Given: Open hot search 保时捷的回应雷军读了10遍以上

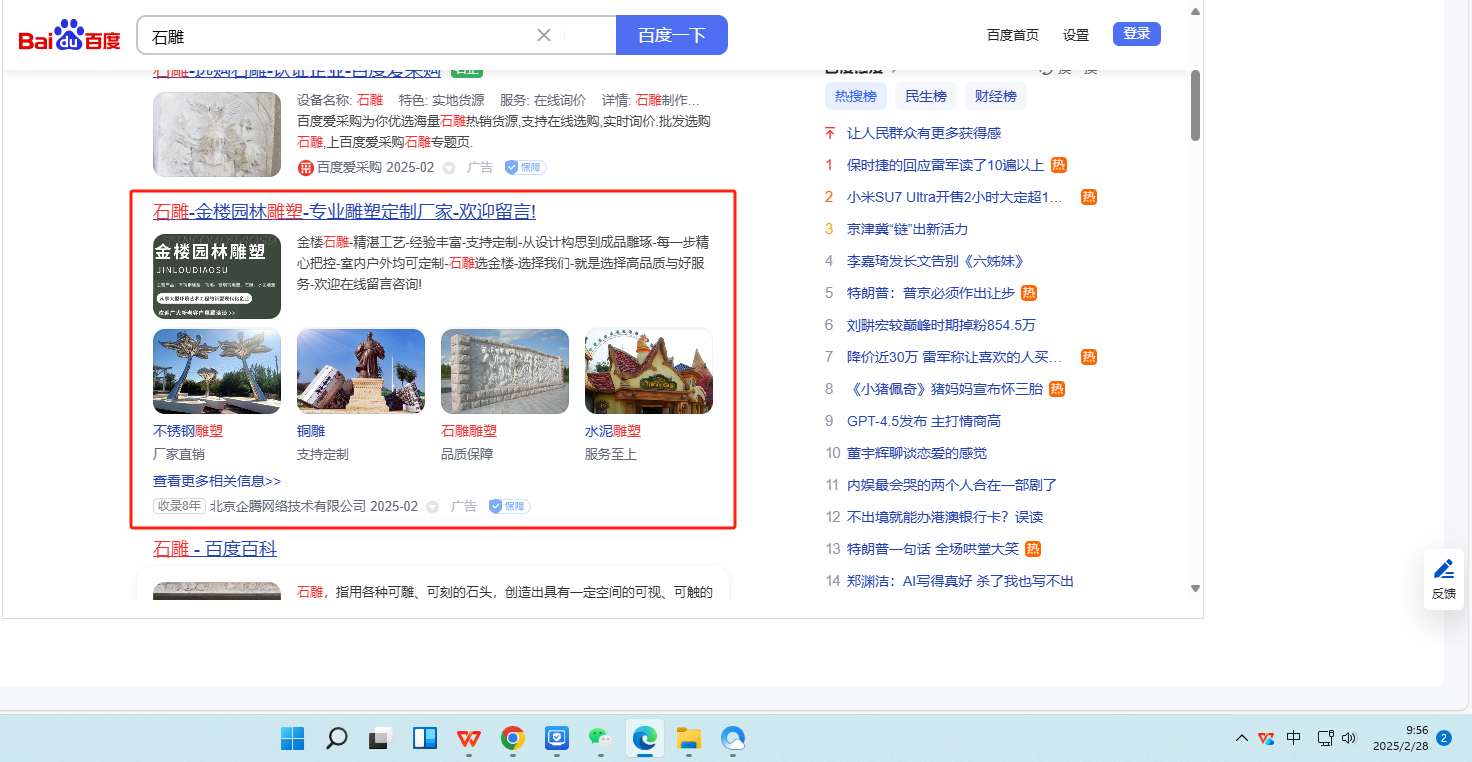Looking at the screenshot, I should point(945,165).
